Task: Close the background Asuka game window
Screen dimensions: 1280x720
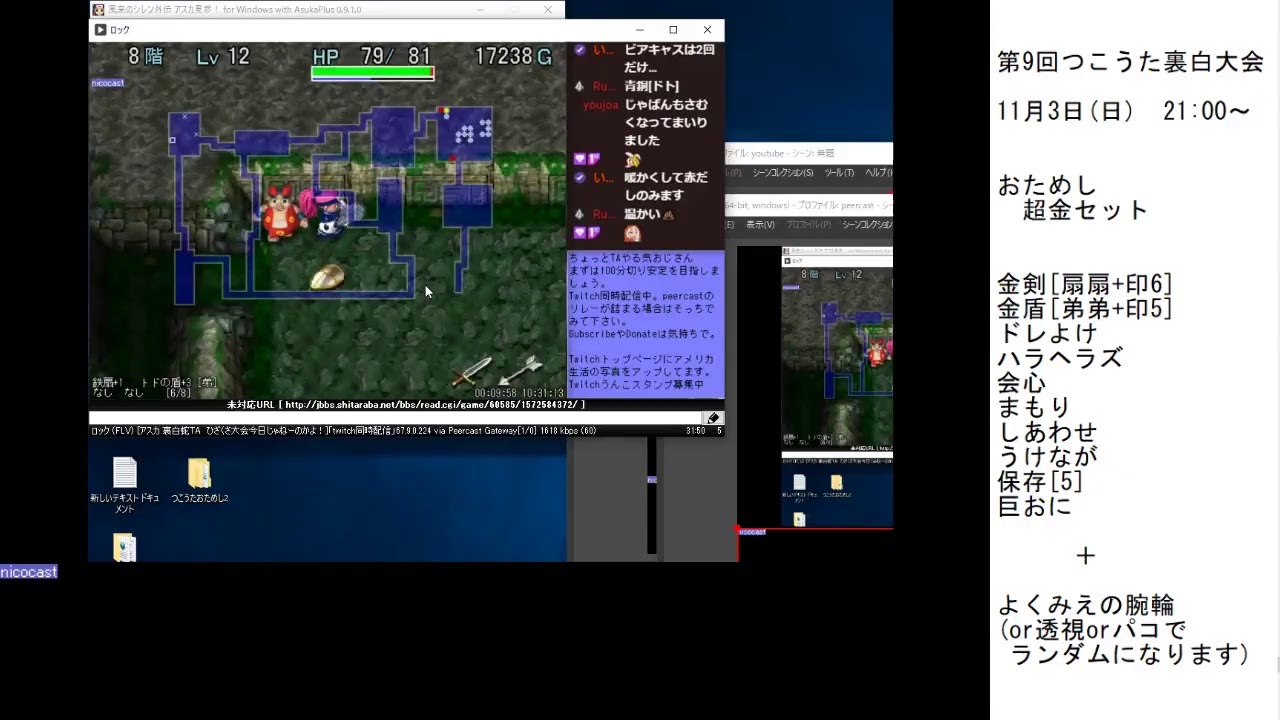Action: pos(548,9)
